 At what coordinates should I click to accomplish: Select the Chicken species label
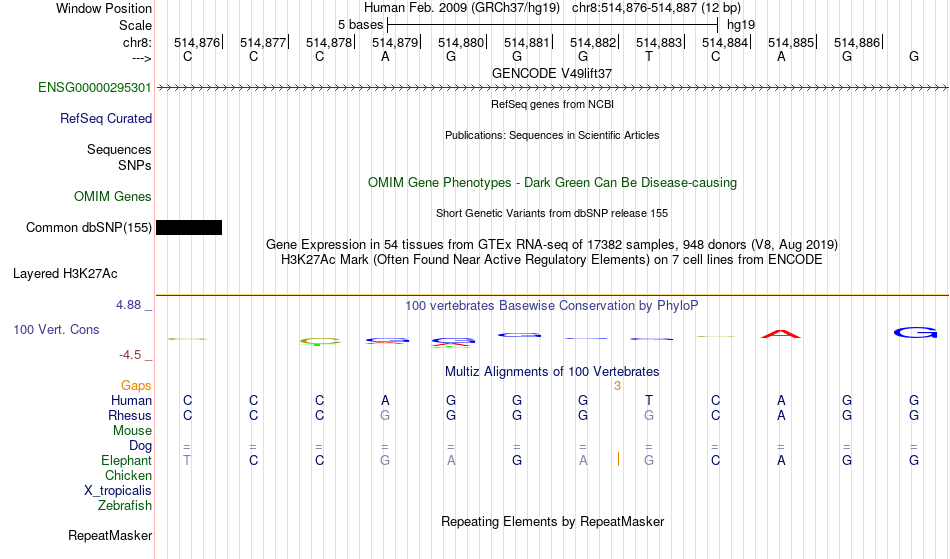click(128, 475)
